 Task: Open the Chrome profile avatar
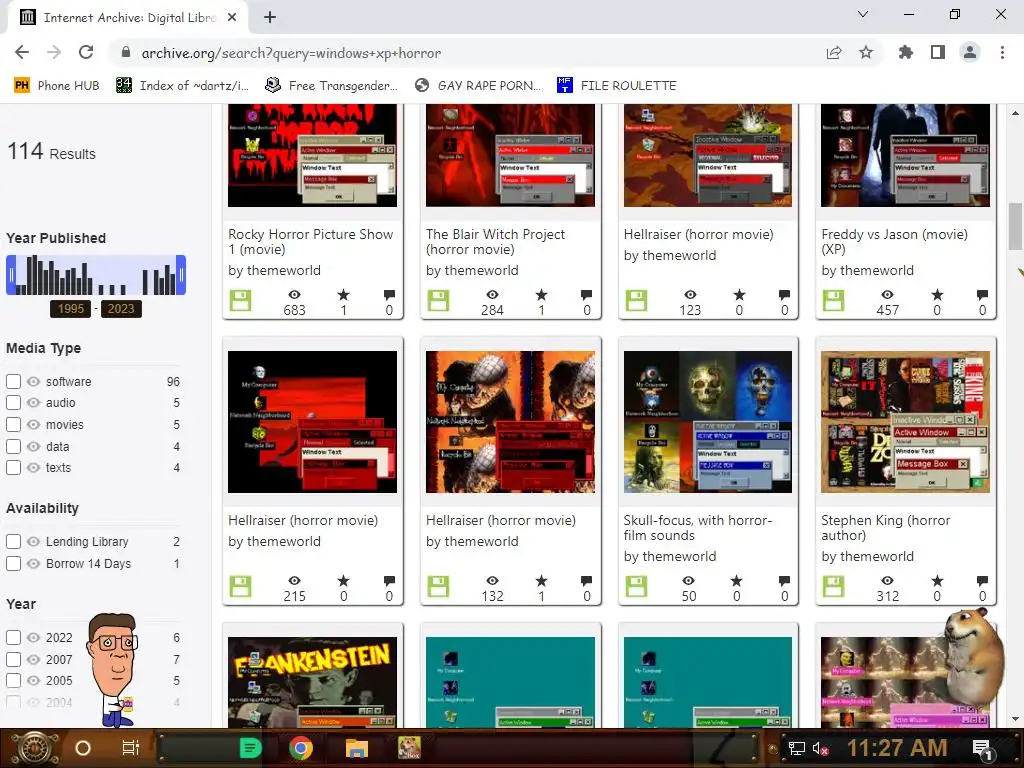pyautogui.click(x=970, y=52)
